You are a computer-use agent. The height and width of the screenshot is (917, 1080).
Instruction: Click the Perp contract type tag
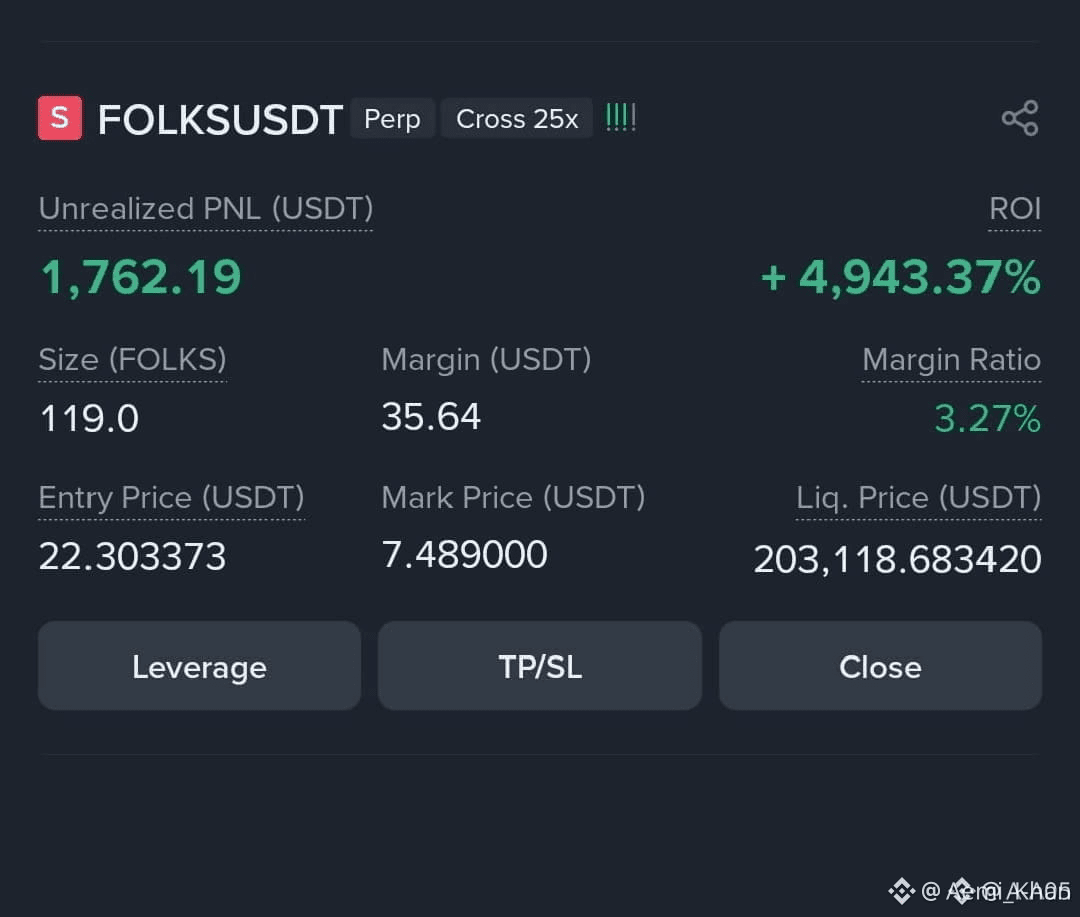tap(392, 119)
